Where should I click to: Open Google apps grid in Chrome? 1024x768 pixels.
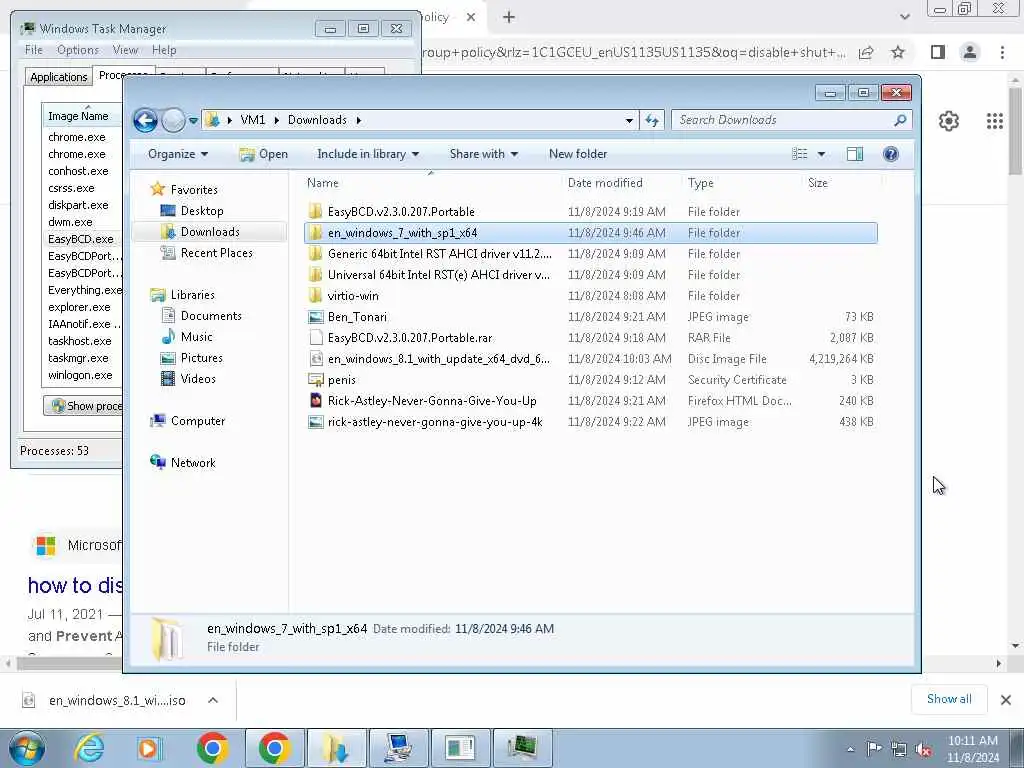[995, 121]
